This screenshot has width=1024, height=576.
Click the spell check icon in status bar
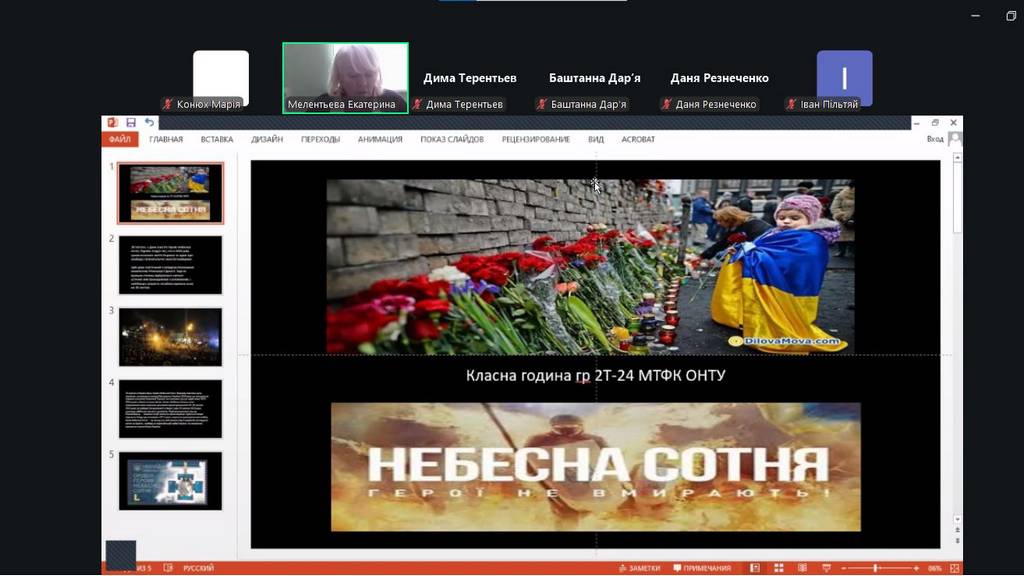(x=171, y=568)
